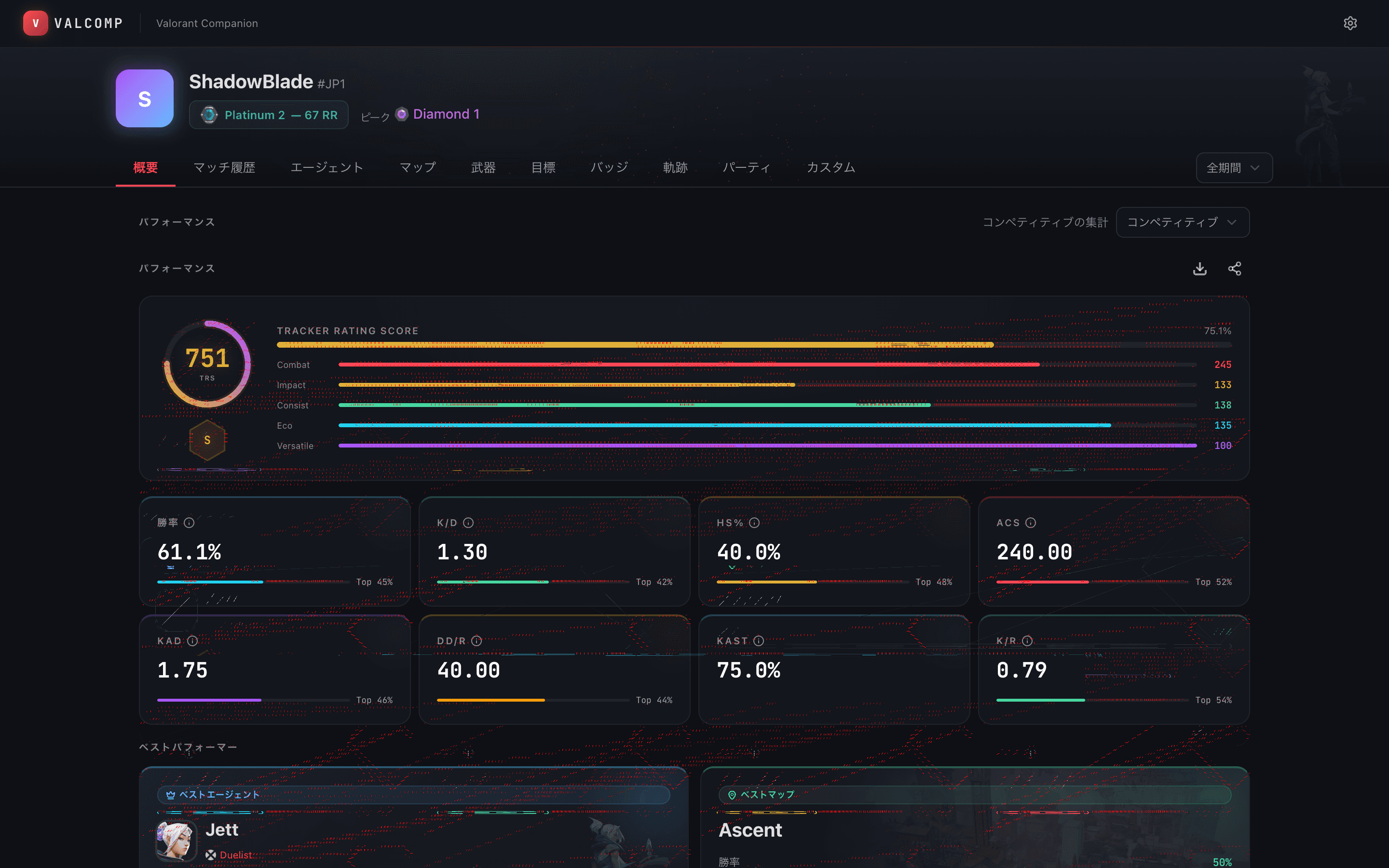Click the red Combat score bar
Viewport: 1389px width, 868px height.
689,365
